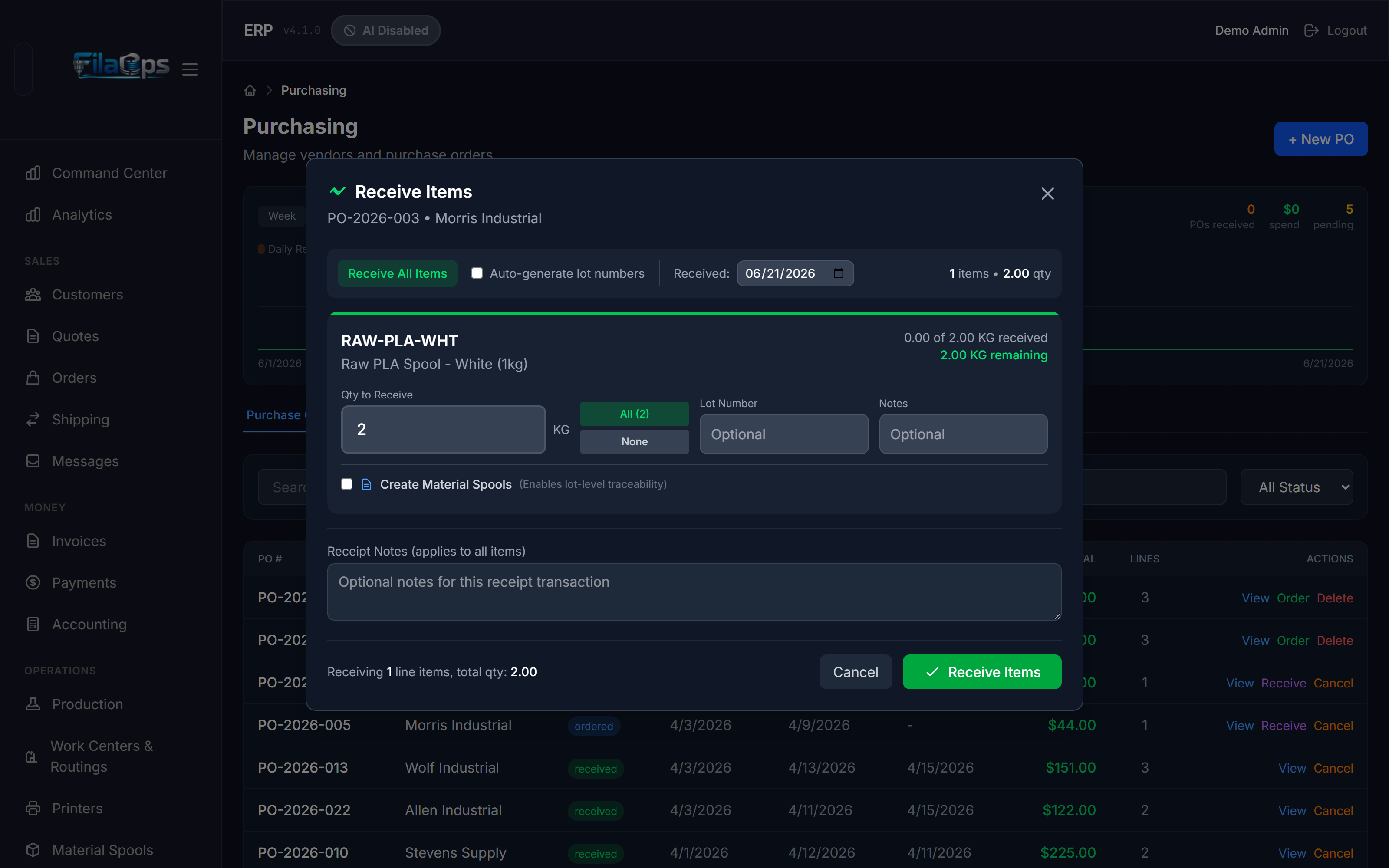Screen dimensions: 1389x868
Task: Click the Purchasing breadcrumb link
Action: coord(313,90)
